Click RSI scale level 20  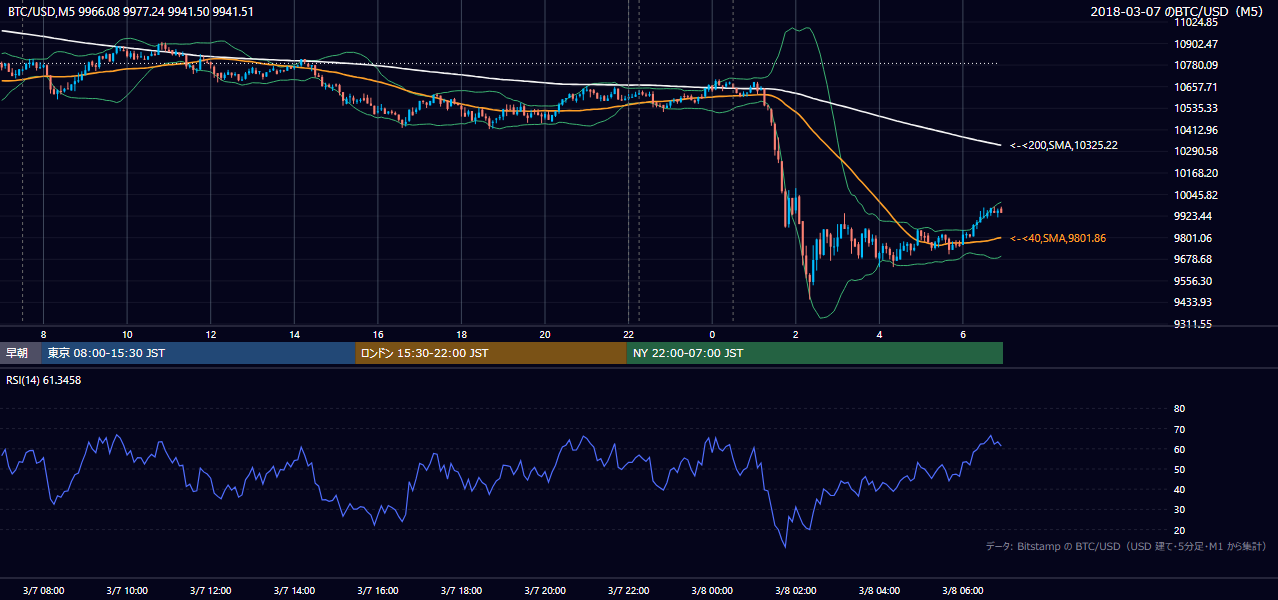[1179, 530]
